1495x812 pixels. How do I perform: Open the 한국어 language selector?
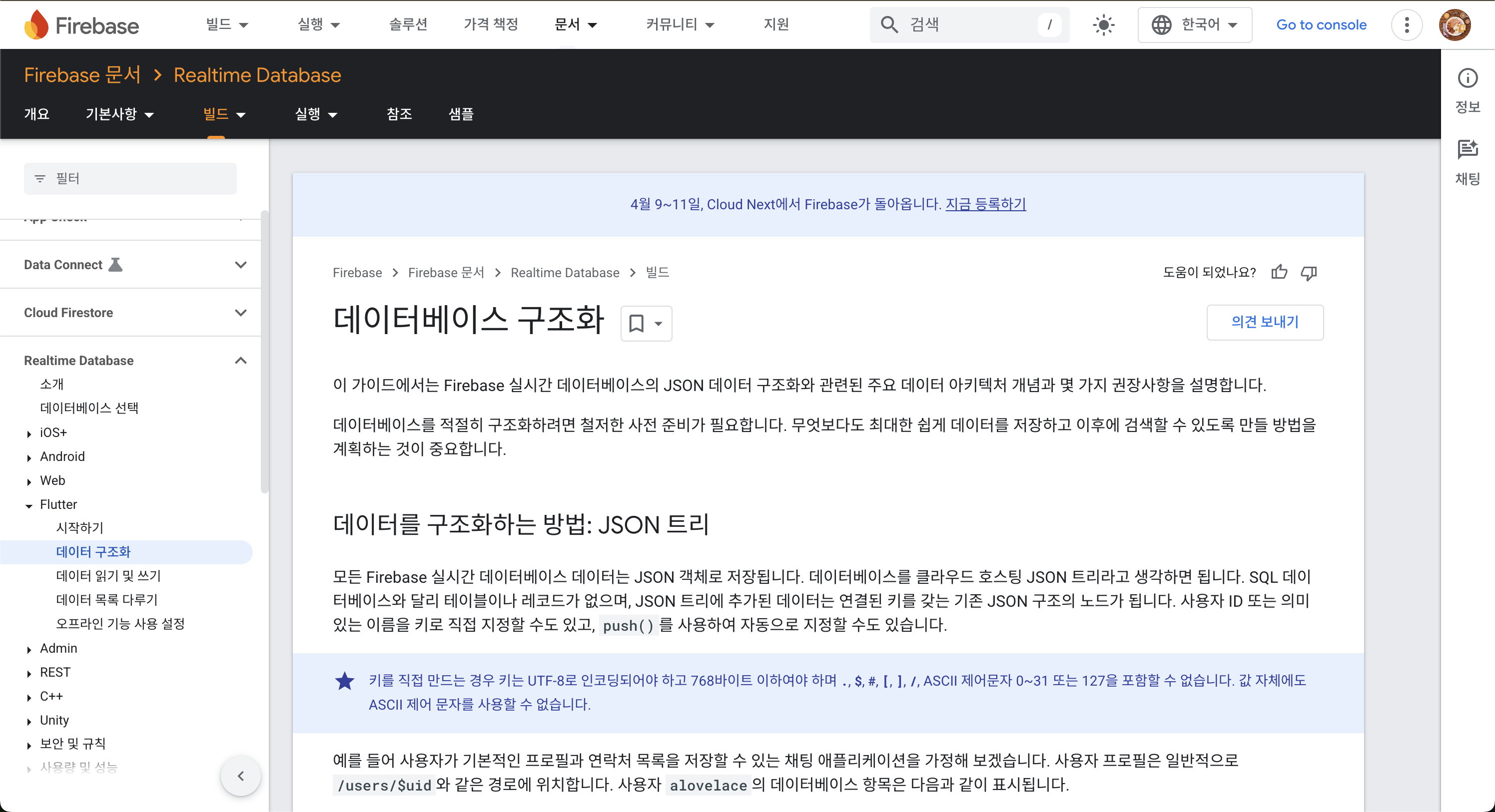[1194, 25]
